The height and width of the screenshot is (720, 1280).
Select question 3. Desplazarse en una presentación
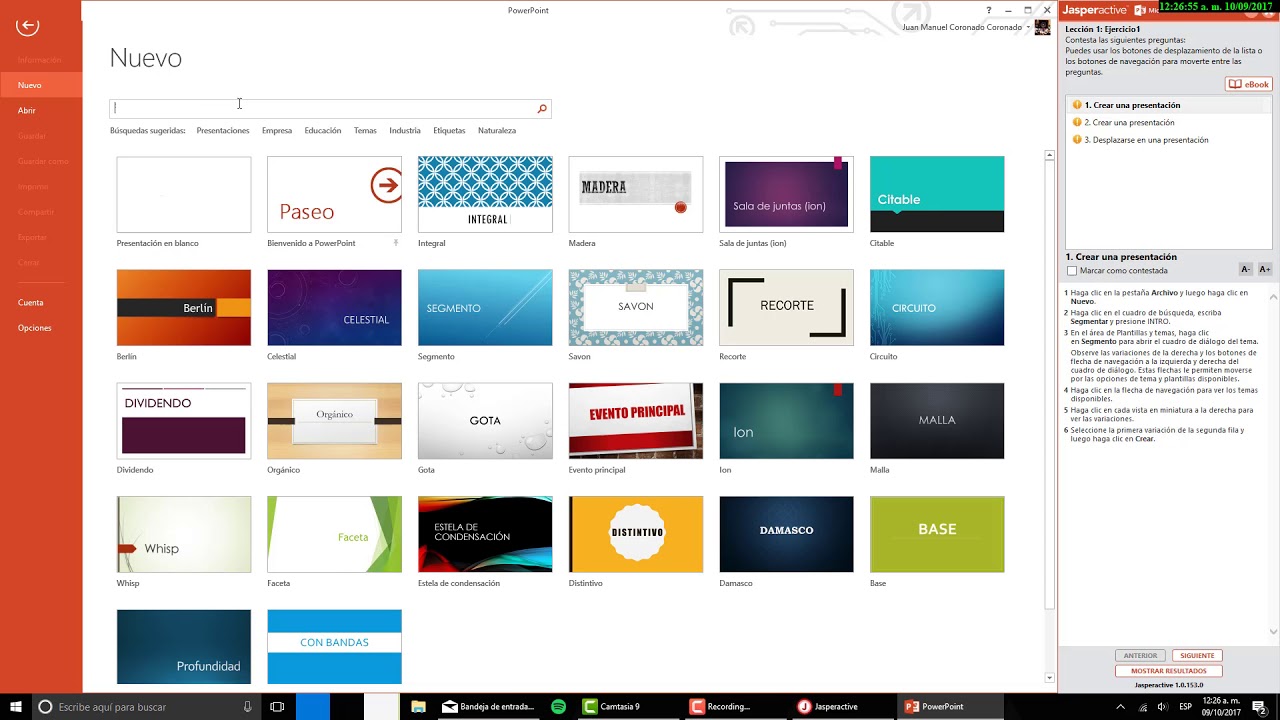(x=1146, y=140)
